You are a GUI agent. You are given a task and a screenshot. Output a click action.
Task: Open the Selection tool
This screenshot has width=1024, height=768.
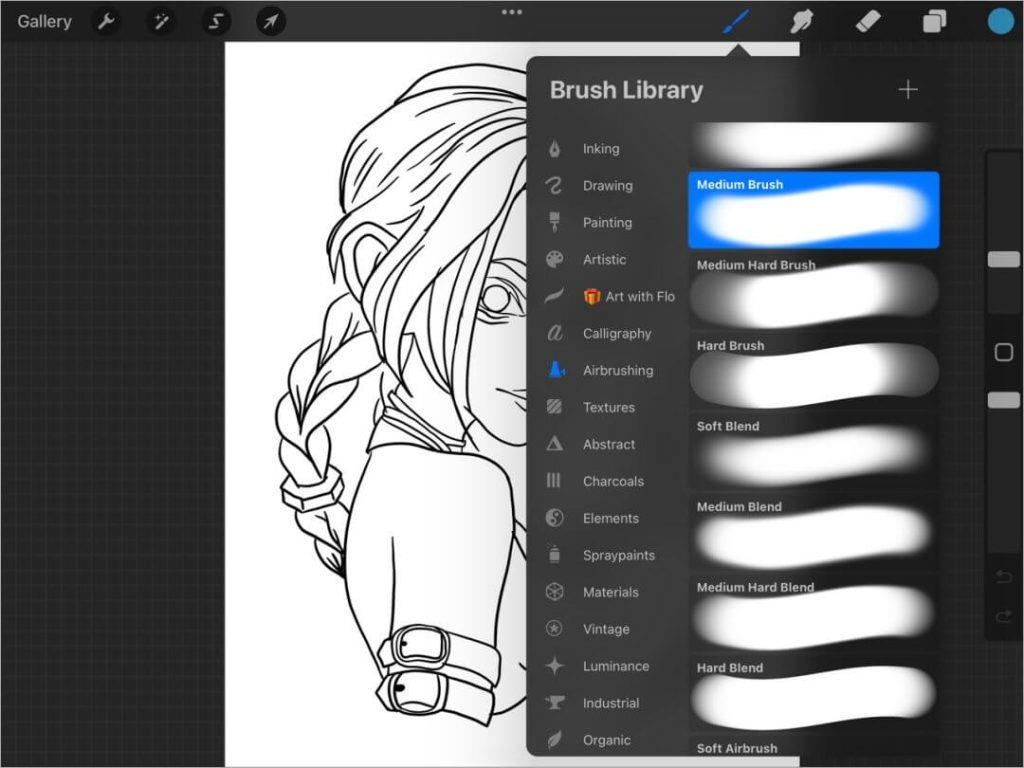click(x=216, y=22)
